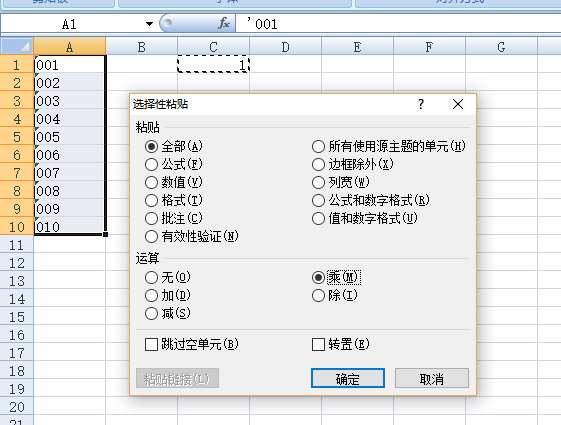This screenshot has width=561, height=425.
Task: Select 列宽(W) paste option
Action: click(x=341, y=182)
